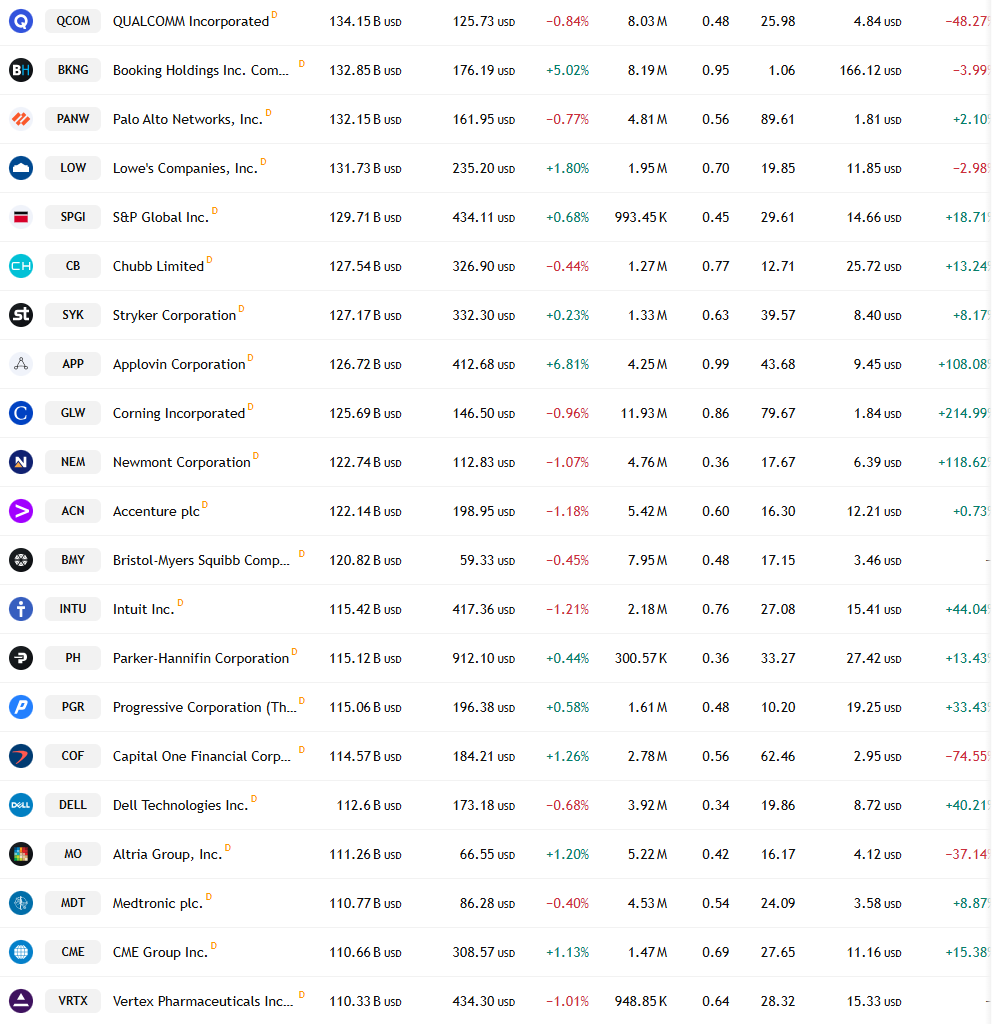
Task: Select the LOW ticker badge
Action: [73, 168]
